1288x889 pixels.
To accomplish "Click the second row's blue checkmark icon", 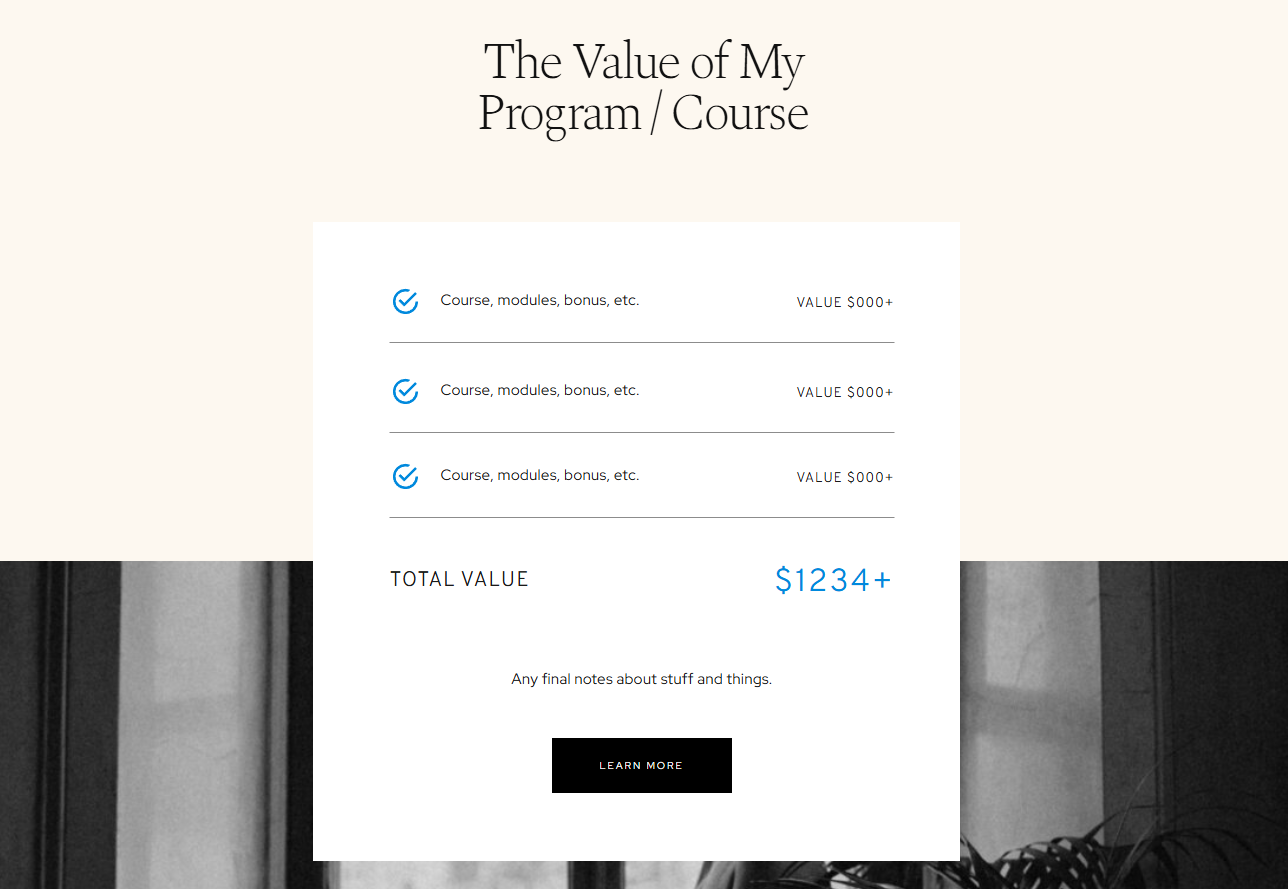I will tap(405, 391).
